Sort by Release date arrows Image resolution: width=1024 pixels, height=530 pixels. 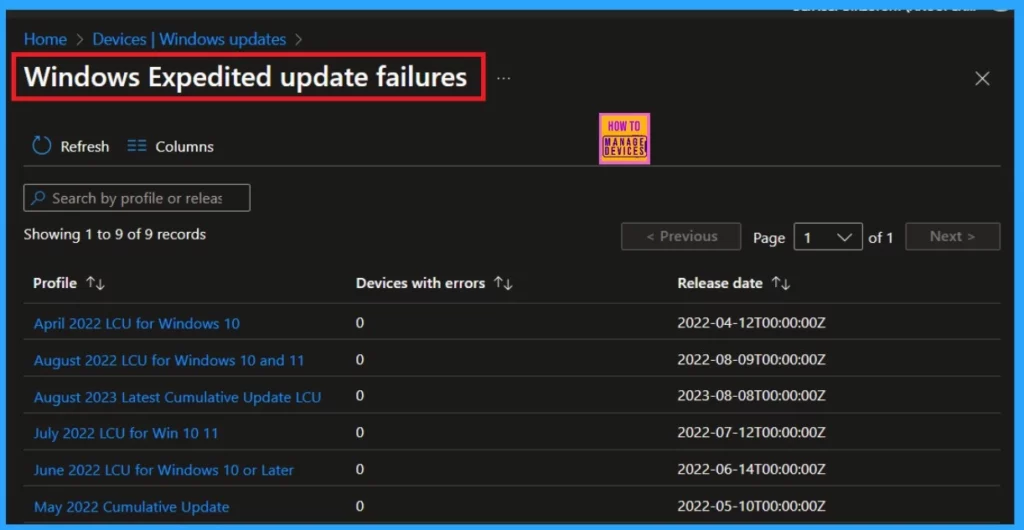[x=780, y=283]
